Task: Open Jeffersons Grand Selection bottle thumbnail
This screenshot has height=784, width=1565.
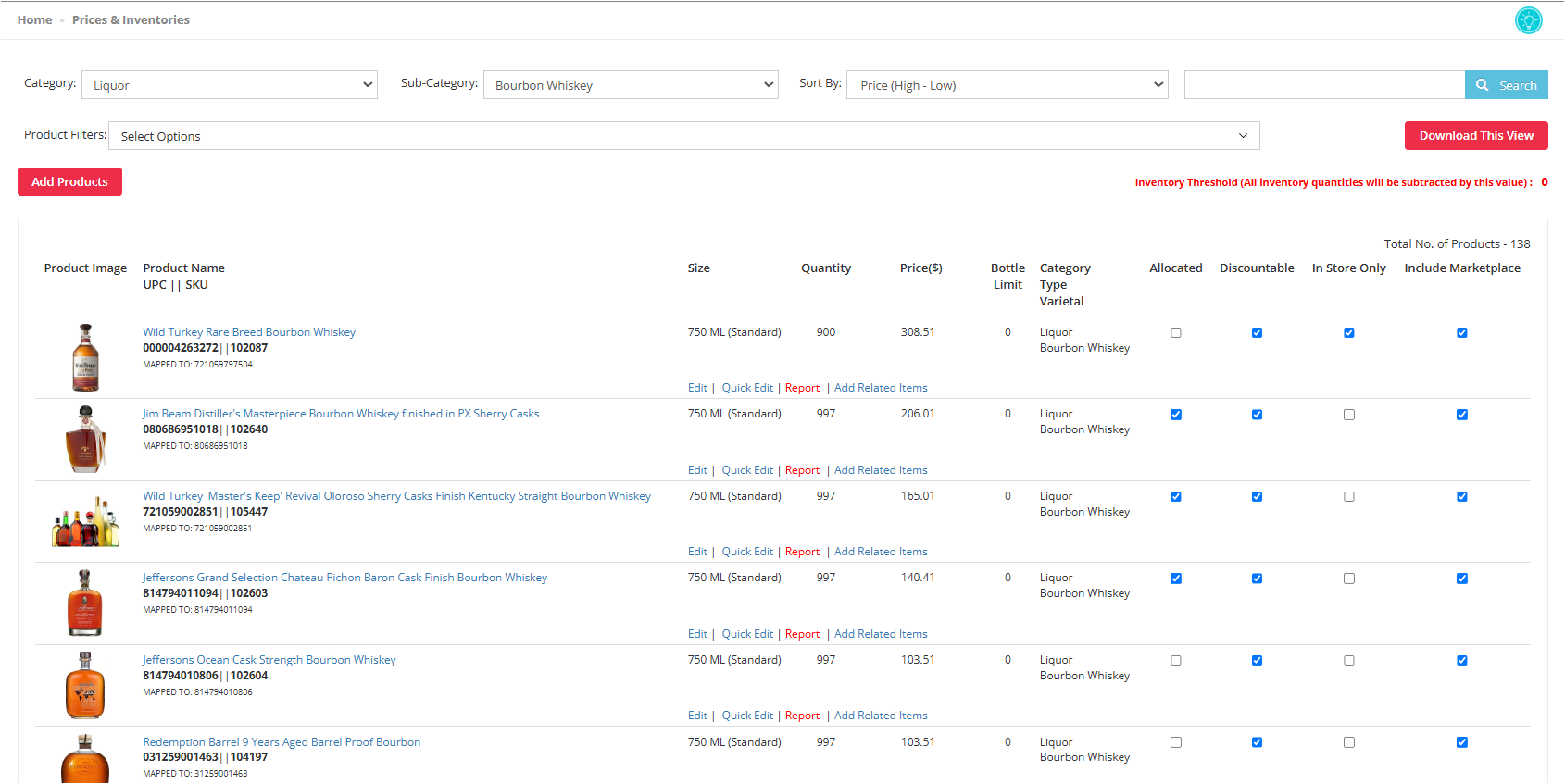Action: (x=85, y=603)
